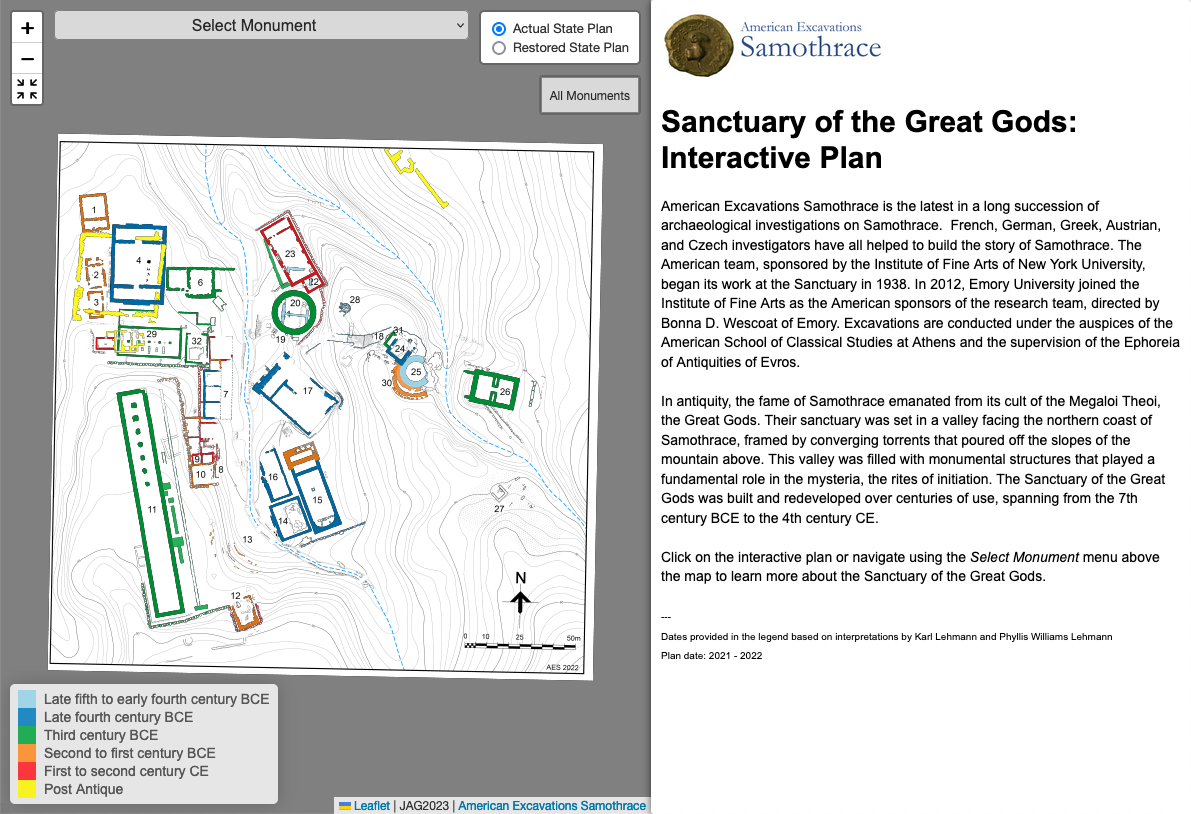Switch to Restored State Plan
1191x814 pixels.
click(x=500, y=47)
